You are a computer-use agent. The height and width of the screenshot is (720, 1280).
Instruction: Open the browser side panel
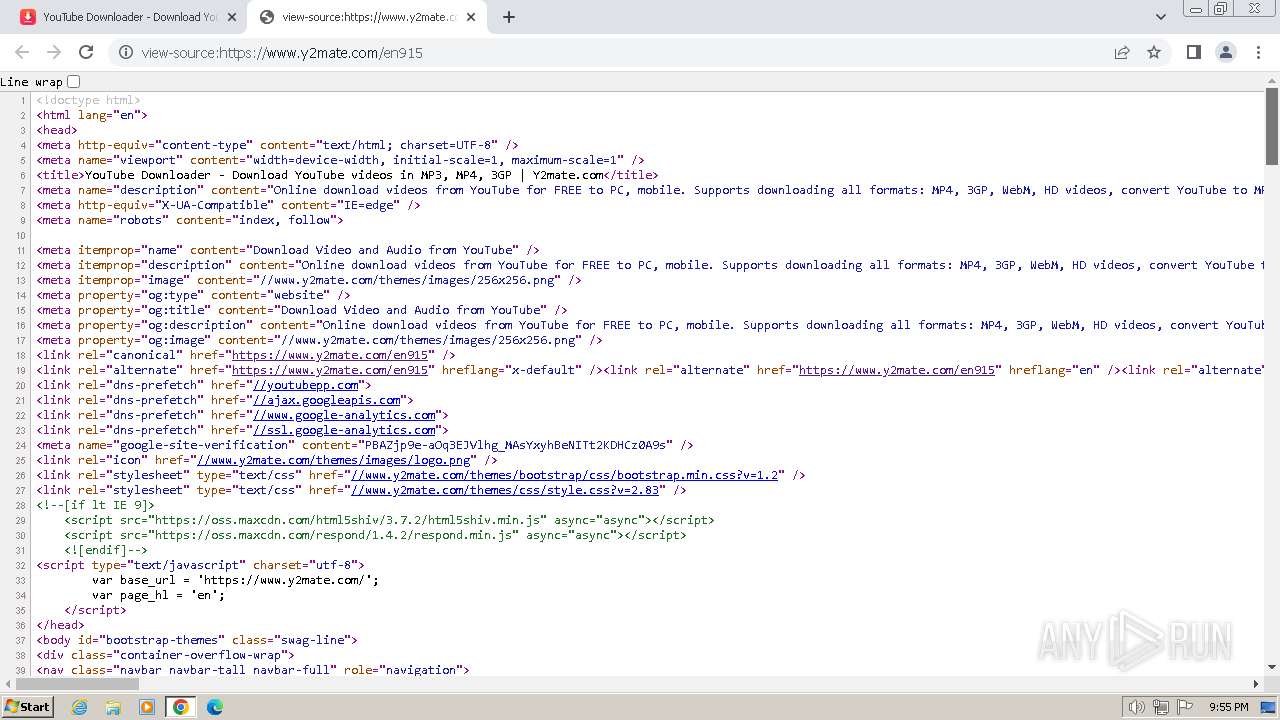[x=1193, y=52]
